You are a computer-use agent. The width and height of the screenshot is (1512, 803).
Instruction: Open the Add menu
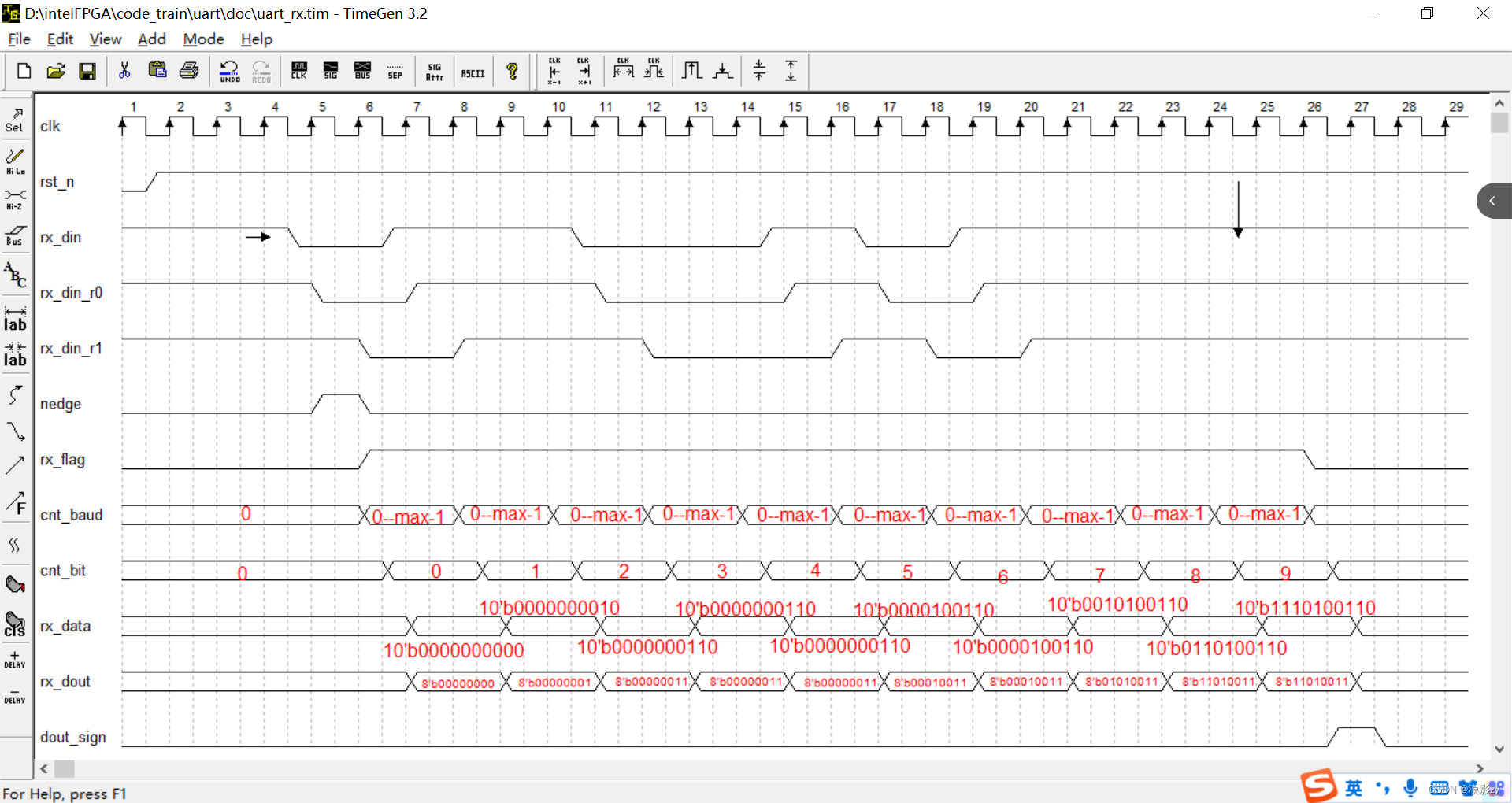point(152,39)
